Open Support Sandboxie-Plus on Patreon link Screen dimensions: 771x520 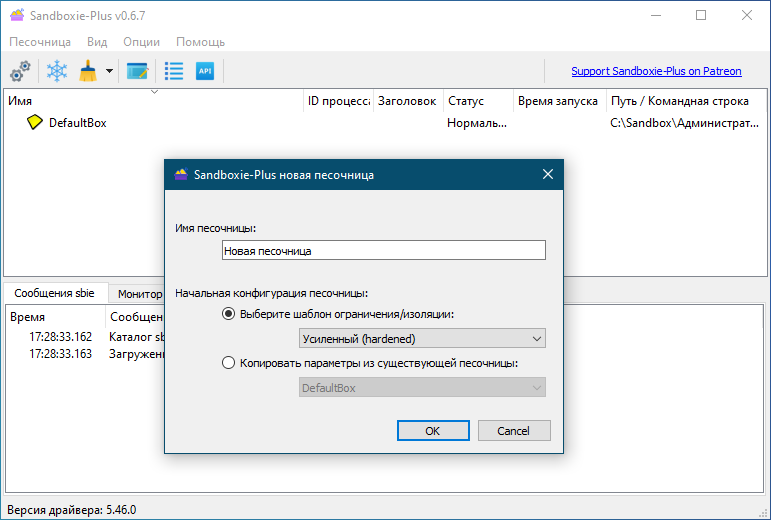(656, 71)
